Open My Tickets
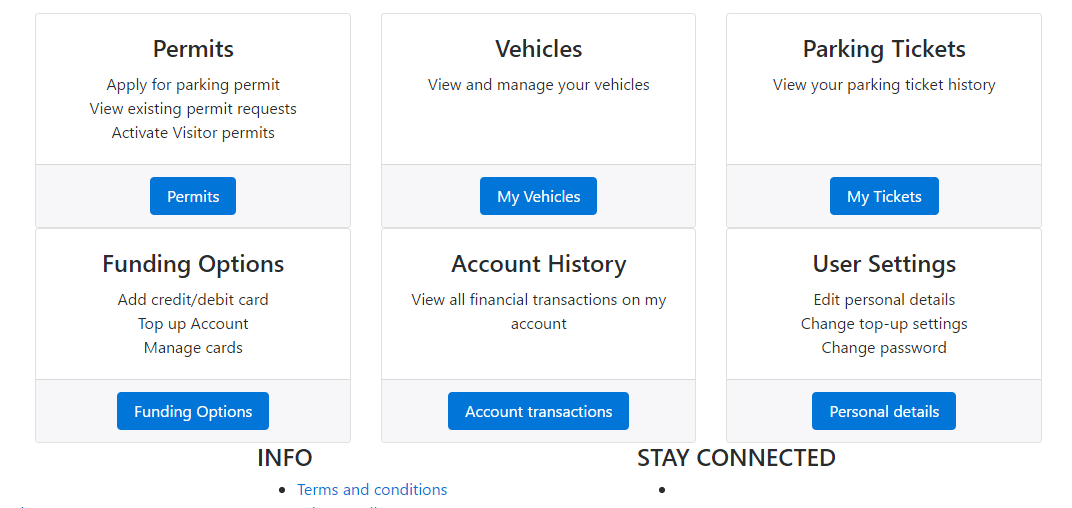 coord(884,196)
